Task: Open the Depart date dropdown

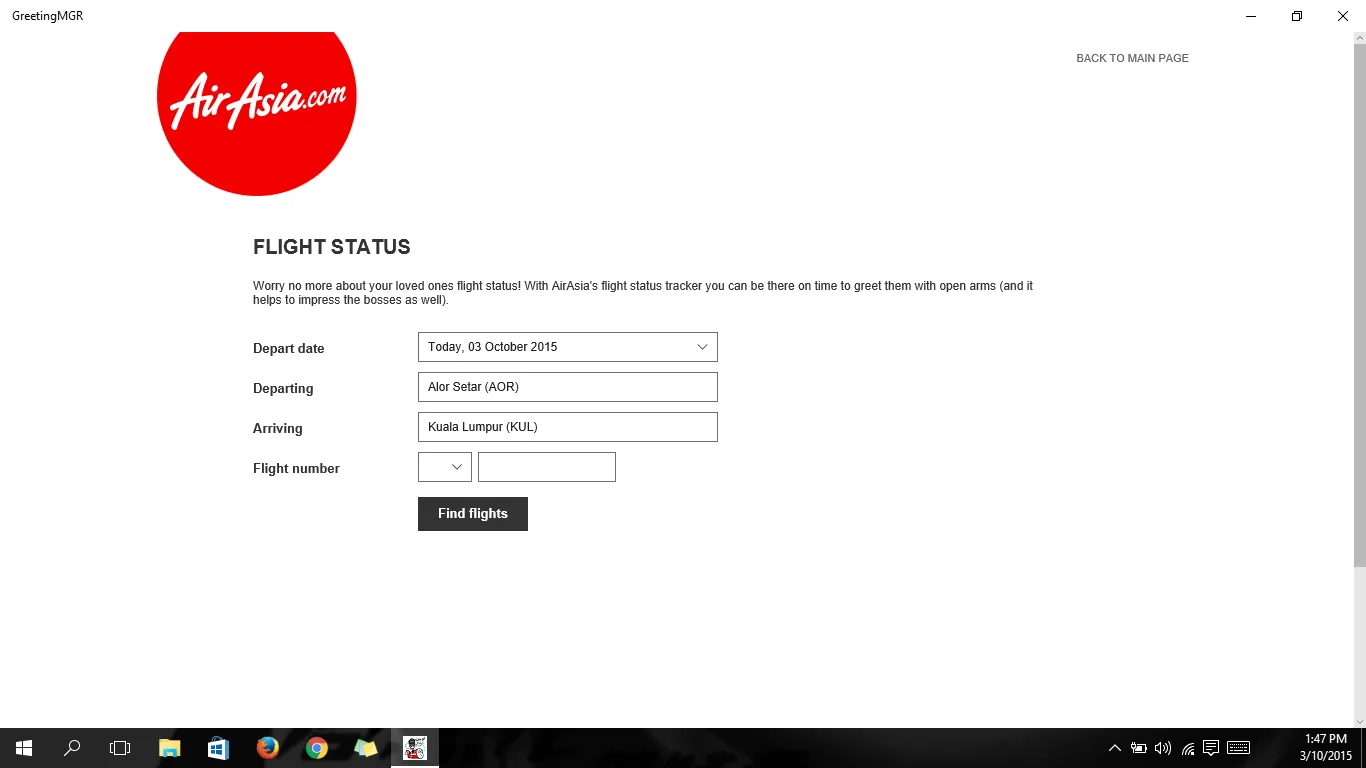Action: click(567, 347)
